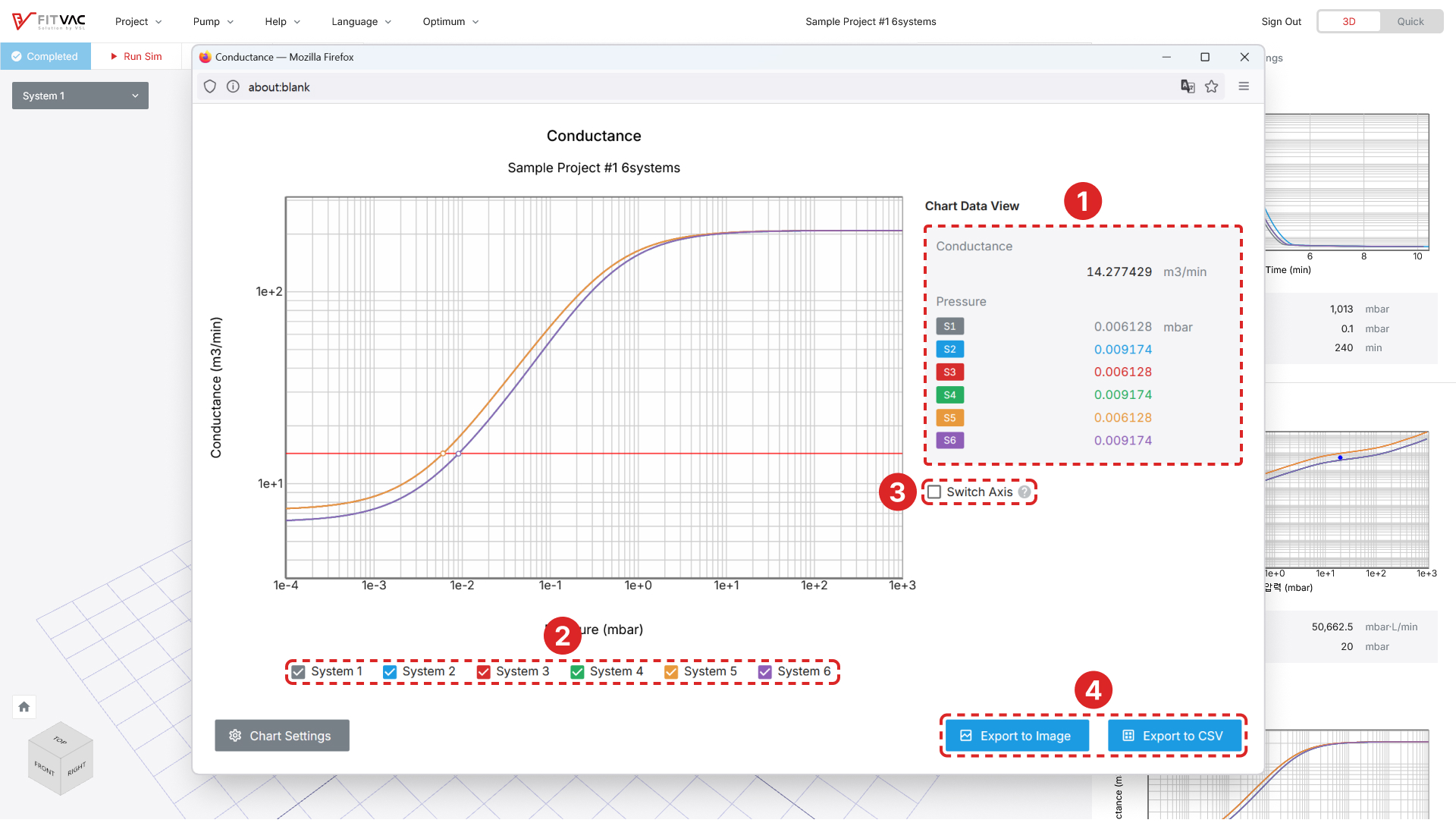
Task: Toggle the System 1 checkbox
Action: 299,672
